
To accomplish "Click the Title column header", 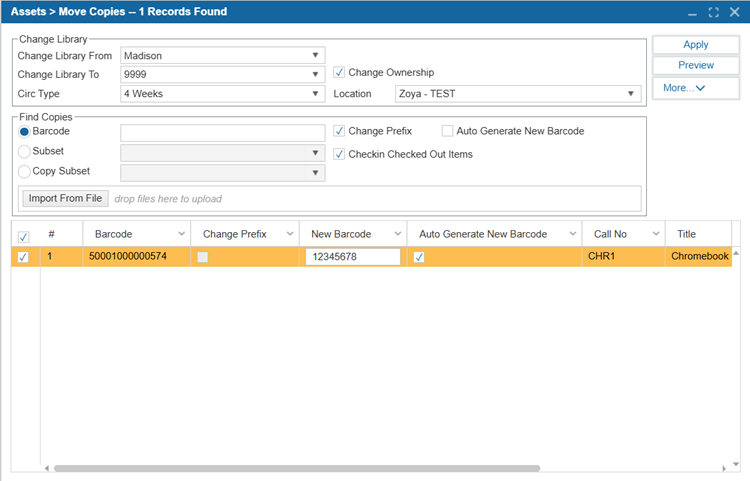I will coord(698,234).
